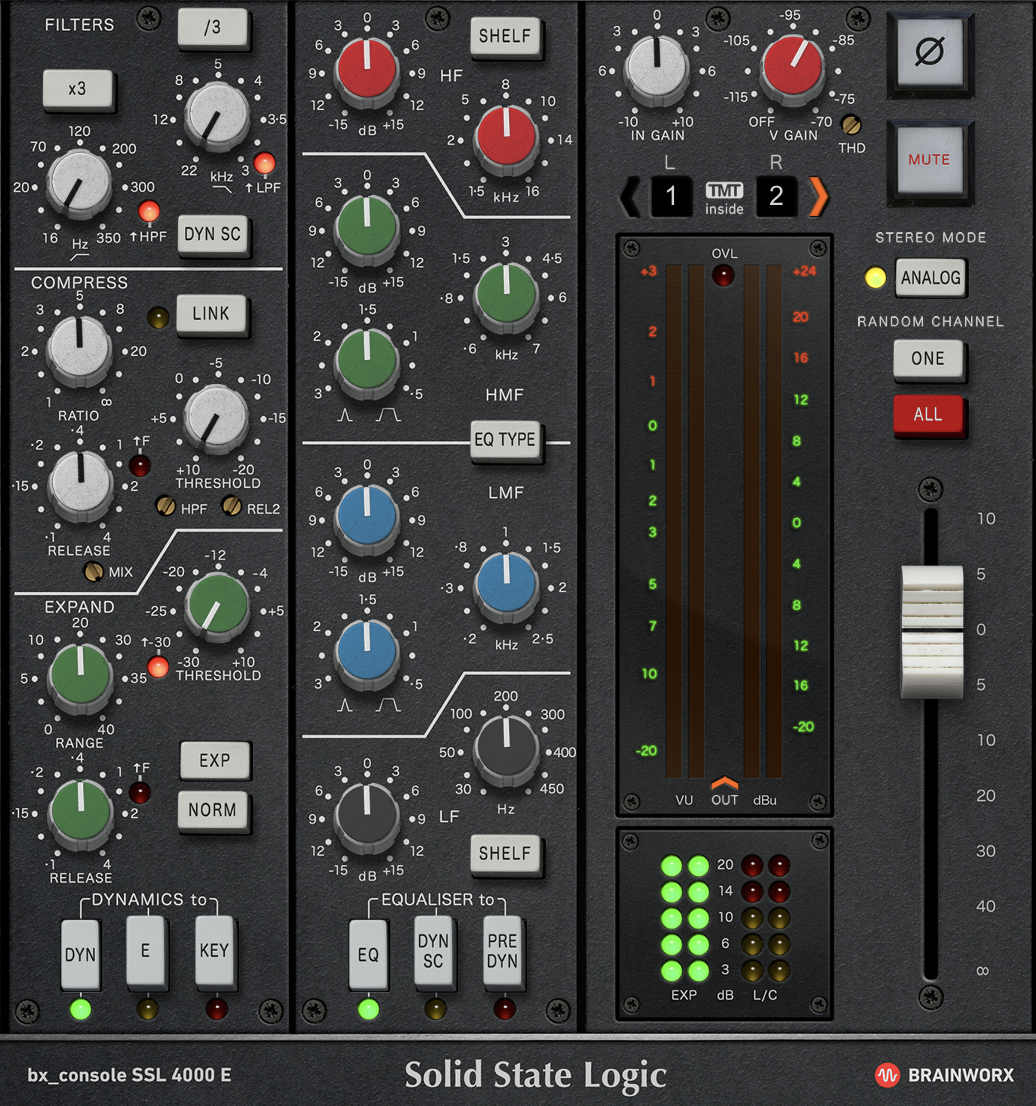Screen dimensions: 1036x1106
Task: Click the green HMF gain dB knob
Action: click(367, 227)
